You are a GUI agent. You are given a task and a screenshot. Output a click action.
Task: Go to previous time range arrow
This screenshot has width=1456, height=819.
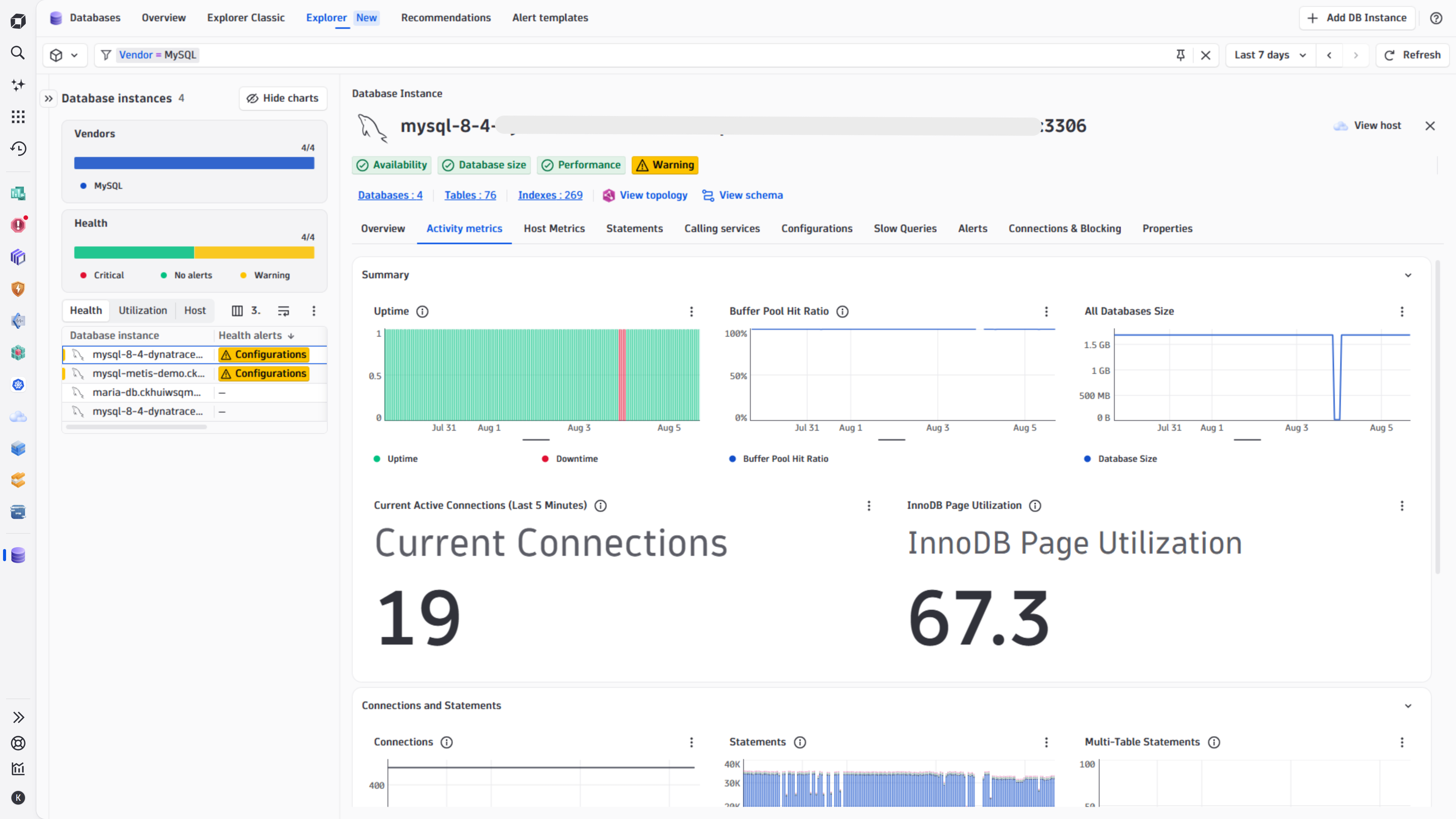click(x=1329, y=55)
